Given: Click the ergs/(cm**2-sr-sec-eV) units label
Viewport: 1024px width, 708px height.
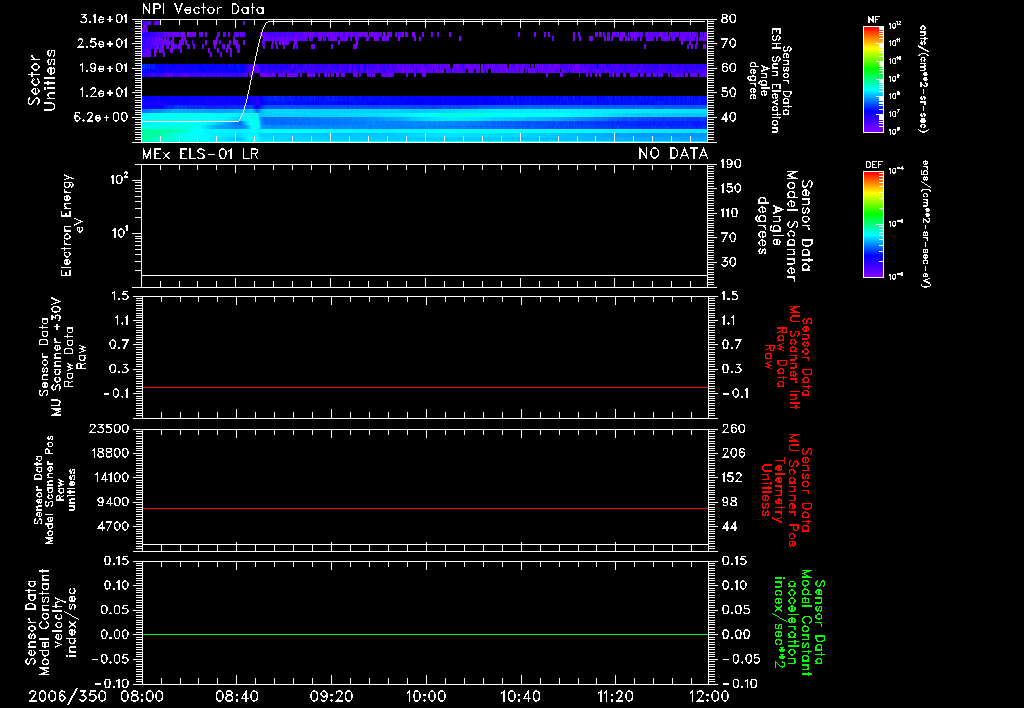Looking at the screenshot, I should (923, 223).
